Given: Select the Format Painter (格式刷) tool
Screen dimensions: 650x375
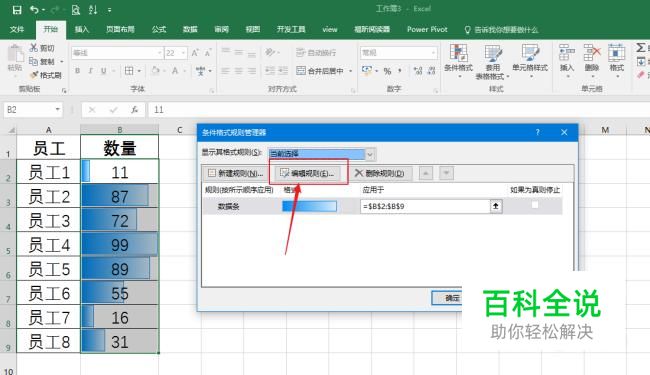Looking at the screenshot, I should coord(46,75).
